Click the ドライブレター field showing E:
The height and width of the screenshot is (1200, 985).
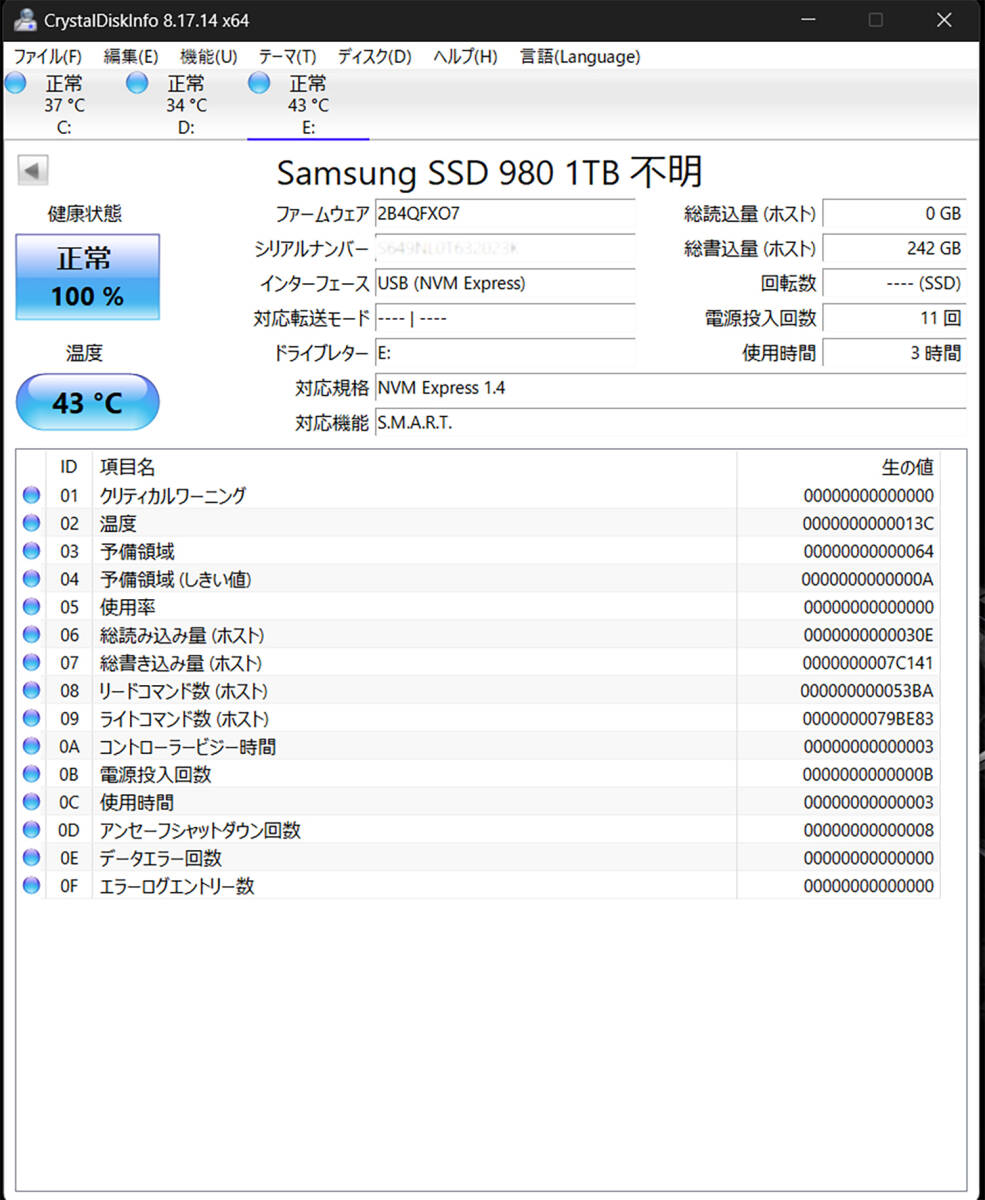(x=505, y=353)
